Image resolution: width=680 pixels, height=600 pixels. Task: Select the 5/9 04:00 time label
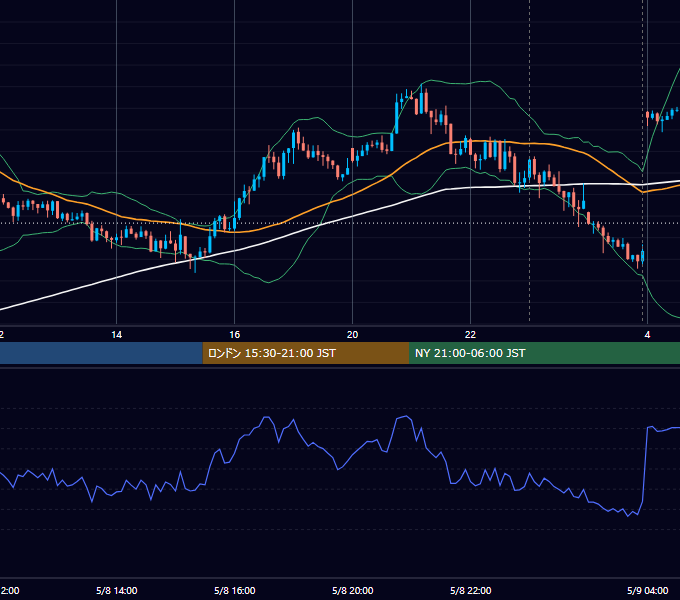coord(647,590)
